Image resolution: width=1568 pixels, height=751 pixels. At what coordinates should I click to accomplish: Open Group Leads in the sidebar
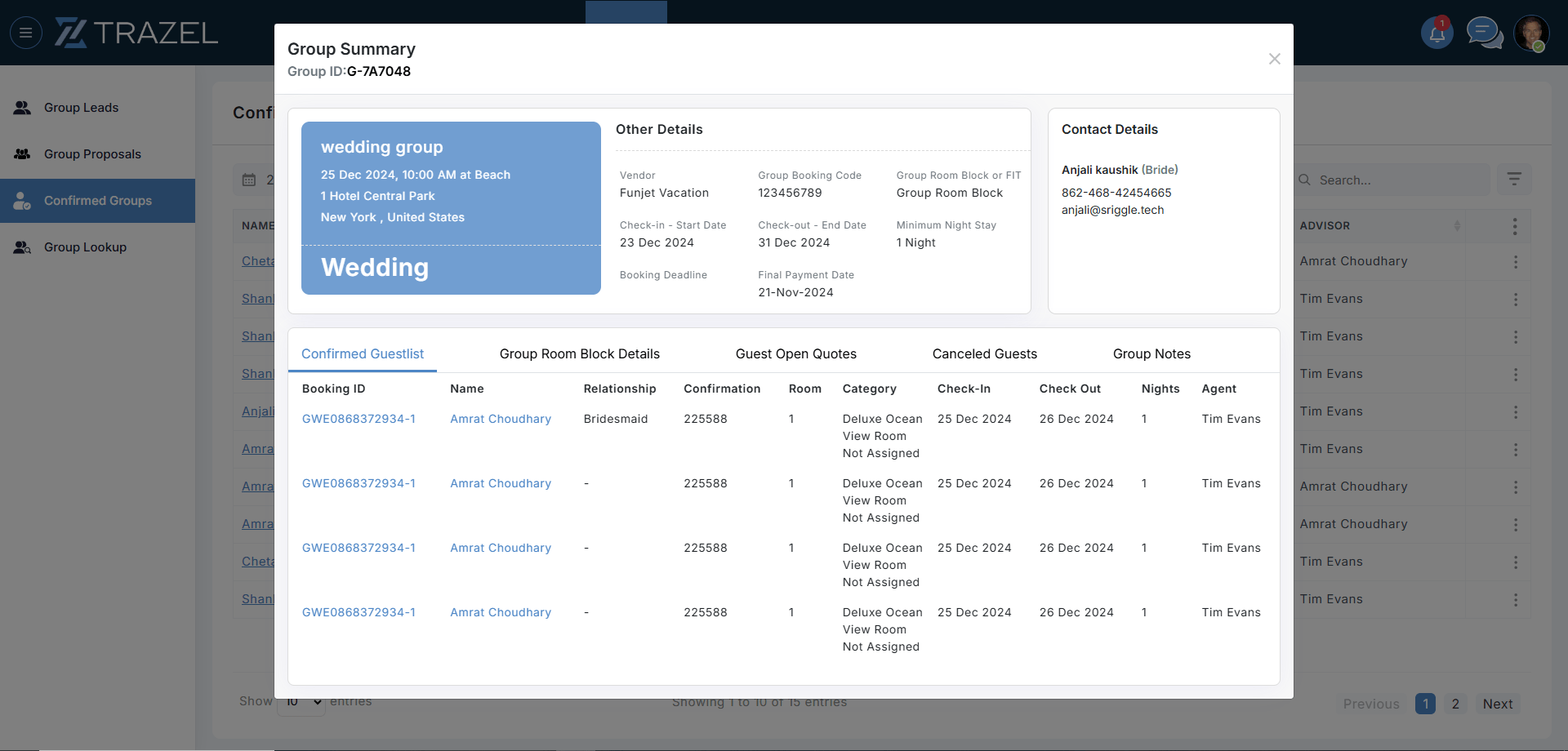click(x=81, y=108)
